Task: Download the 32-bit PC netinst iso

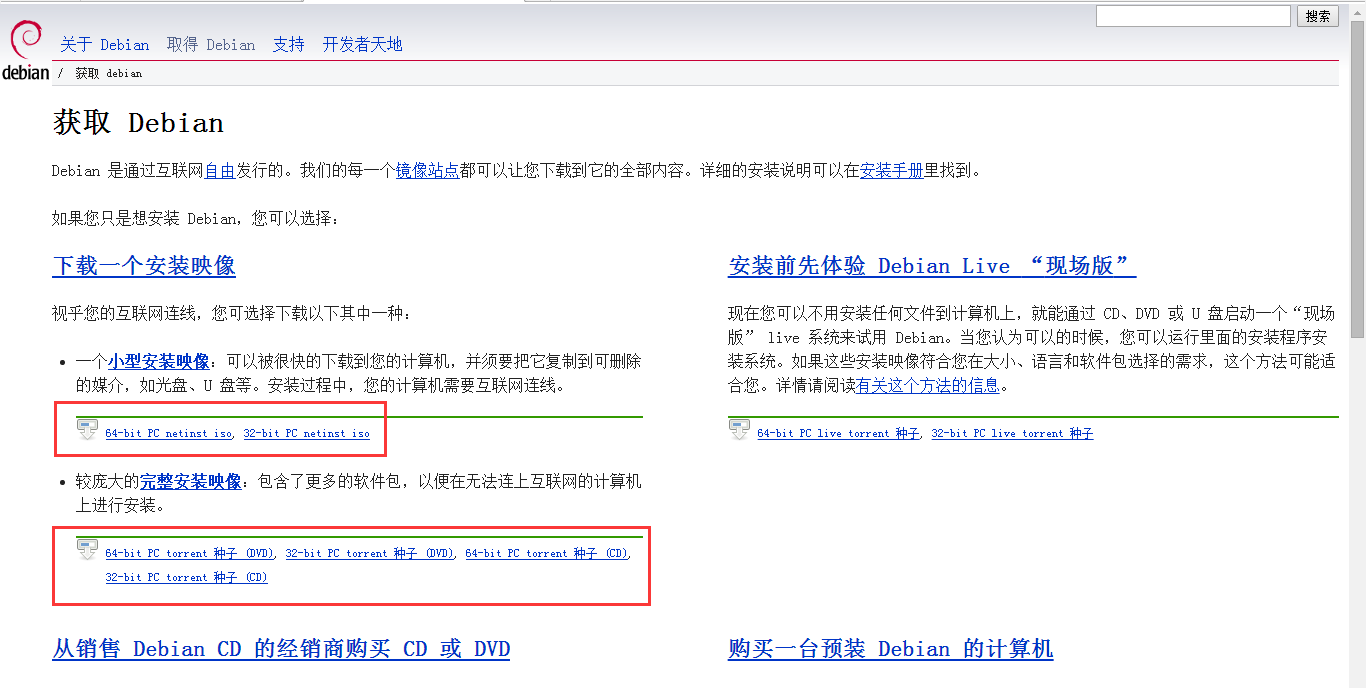Action: pos(307,434)
